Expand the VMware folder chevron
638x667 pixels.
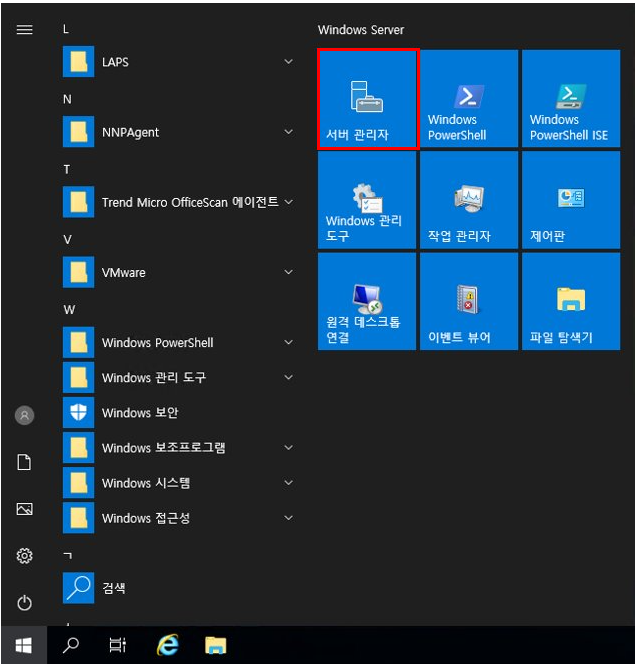point(289,272)
